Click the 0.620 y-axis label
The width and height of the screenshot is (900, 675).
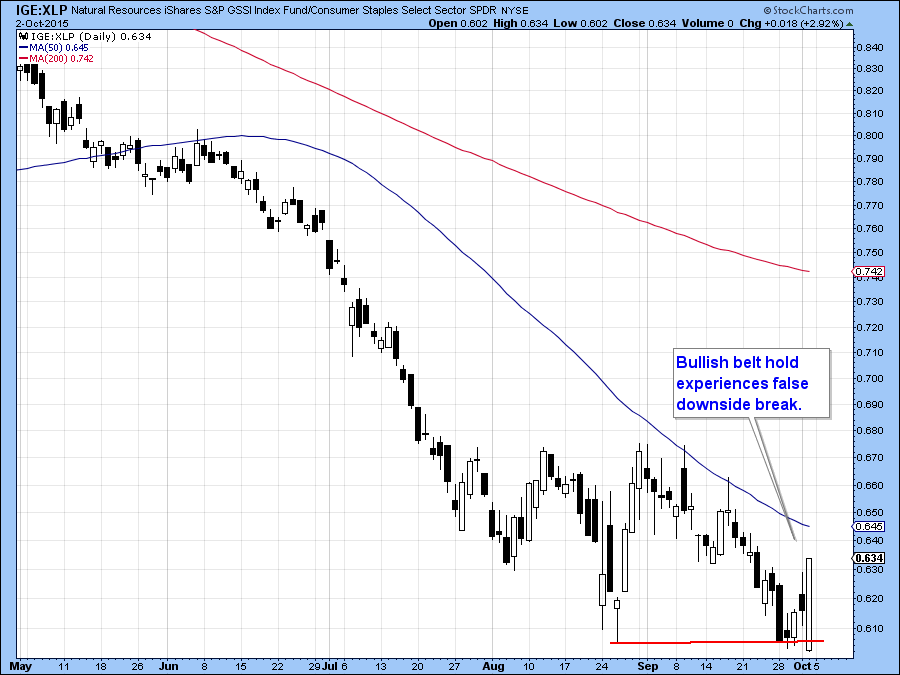870,599
